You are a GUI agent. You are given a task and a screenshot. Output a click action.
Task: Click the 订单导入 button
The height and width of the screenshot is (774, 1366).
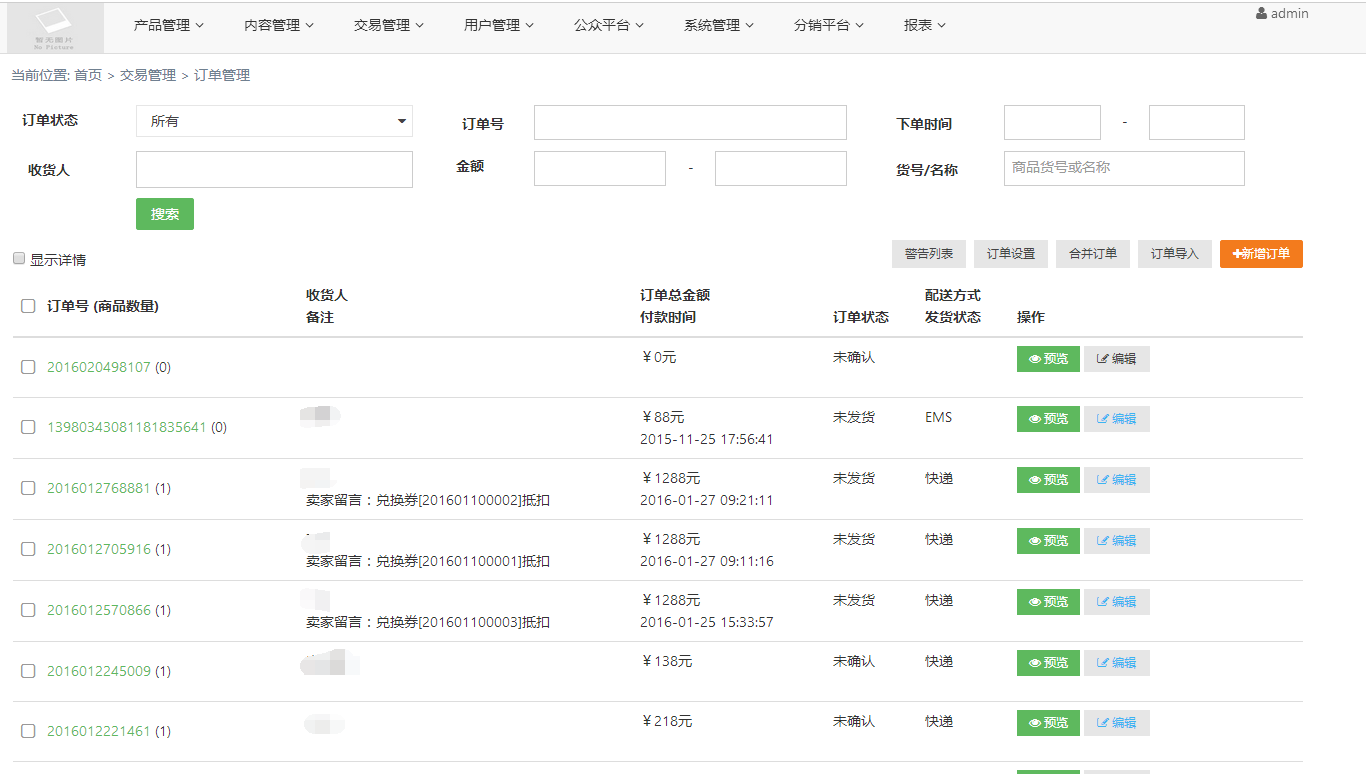[1175, 254]
